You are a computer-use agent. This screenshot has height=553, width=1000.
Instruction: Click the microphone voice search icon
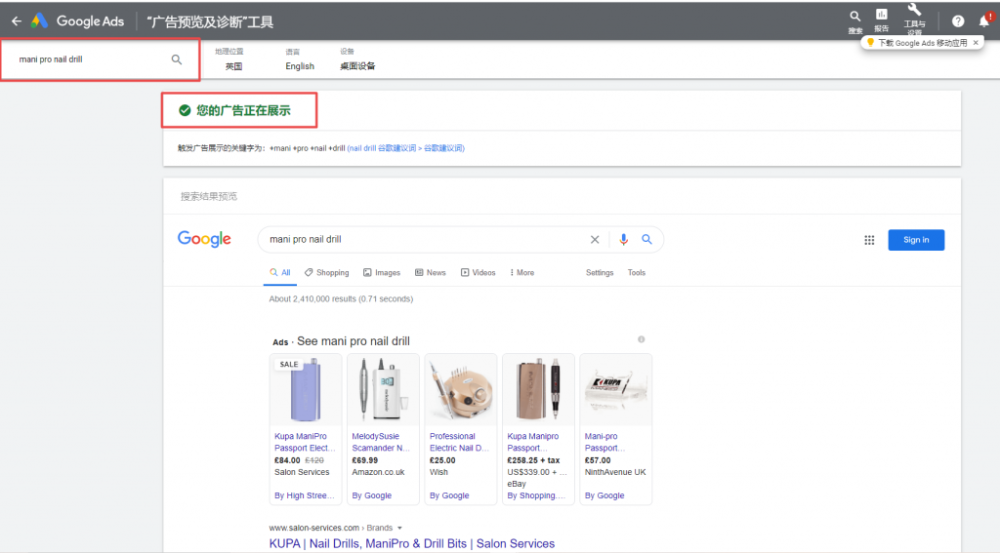click(624, 240)
